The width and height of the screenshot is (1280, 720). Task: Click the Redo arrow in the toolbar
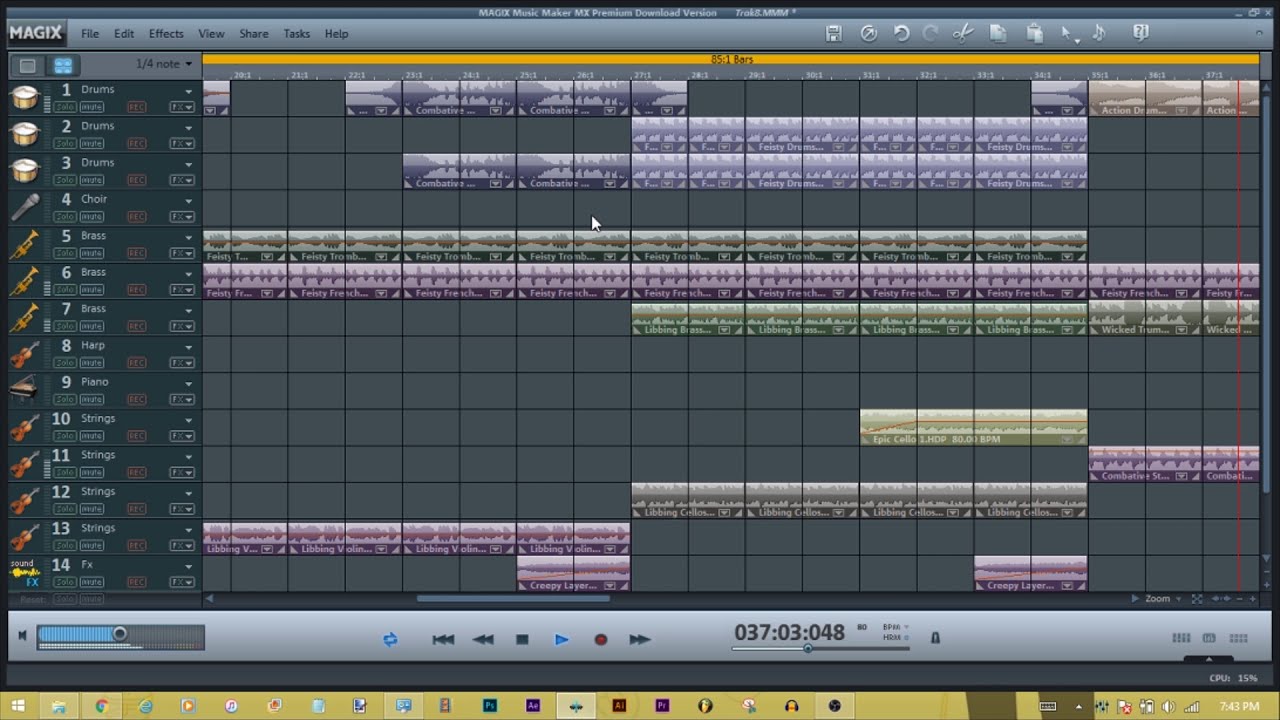tap(930, 33)
